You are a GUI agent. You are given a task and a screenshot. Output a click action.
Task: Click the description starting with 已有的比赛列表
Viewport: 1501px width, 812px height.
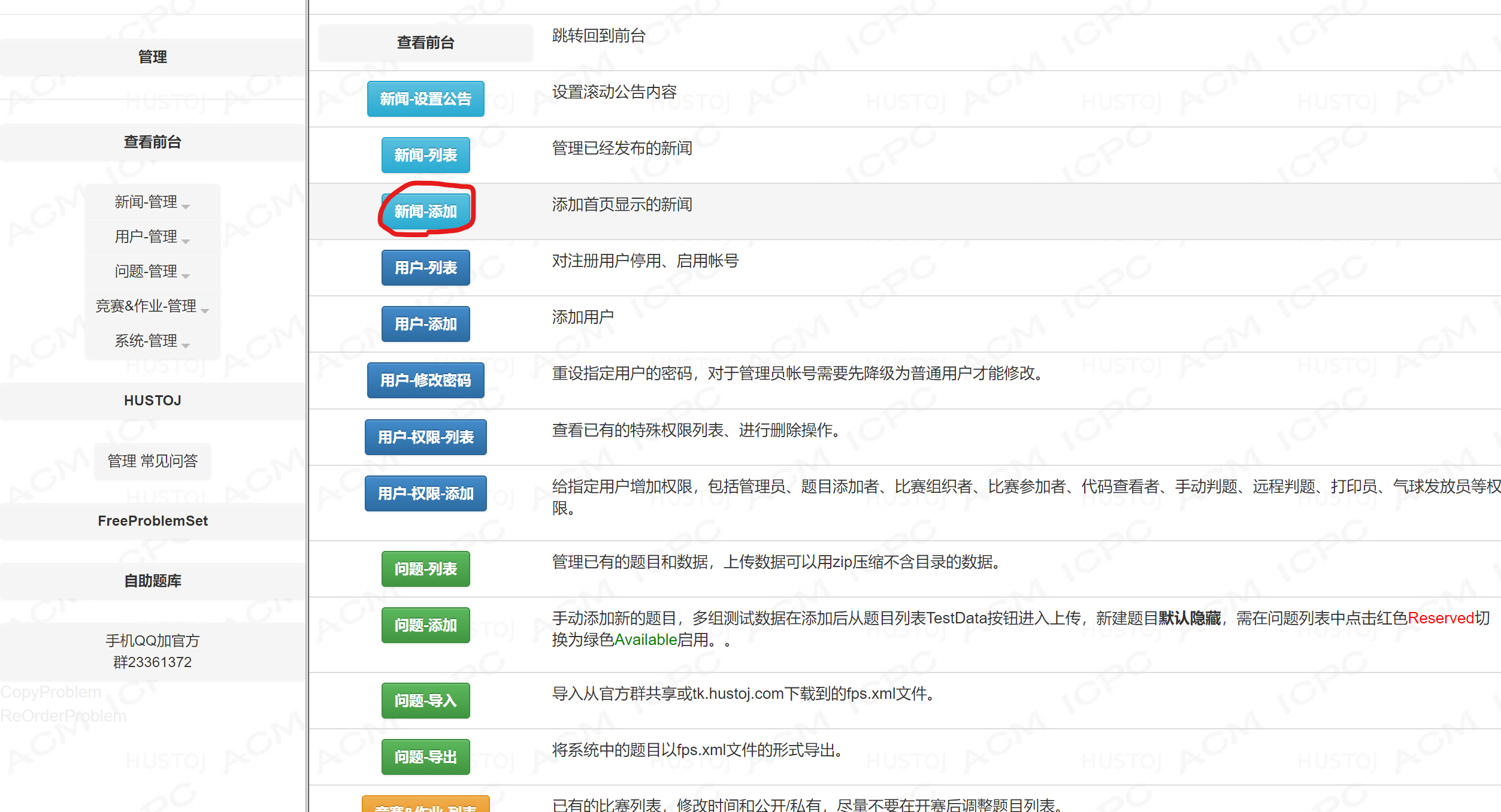[x=809, y=805]
